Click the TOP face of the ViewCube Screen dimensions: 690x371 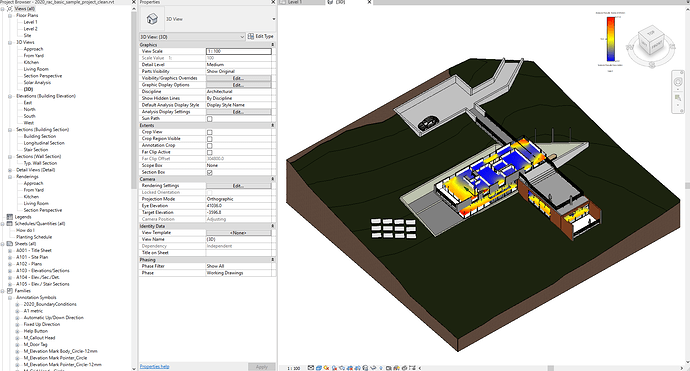coord(650,33)
